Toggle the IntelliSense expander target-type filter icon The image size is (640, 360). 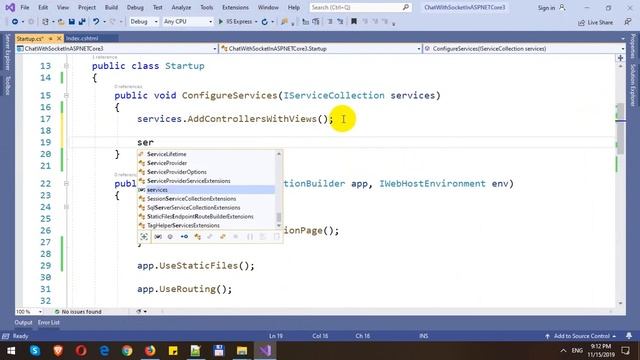coord(144,236)
